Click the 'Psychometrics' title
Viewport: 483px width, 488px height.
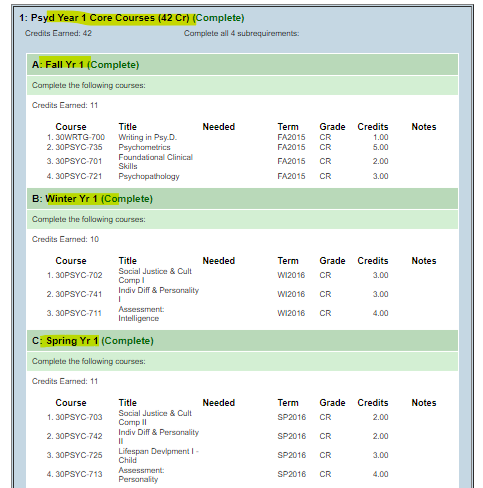click(x=144, y=147)
